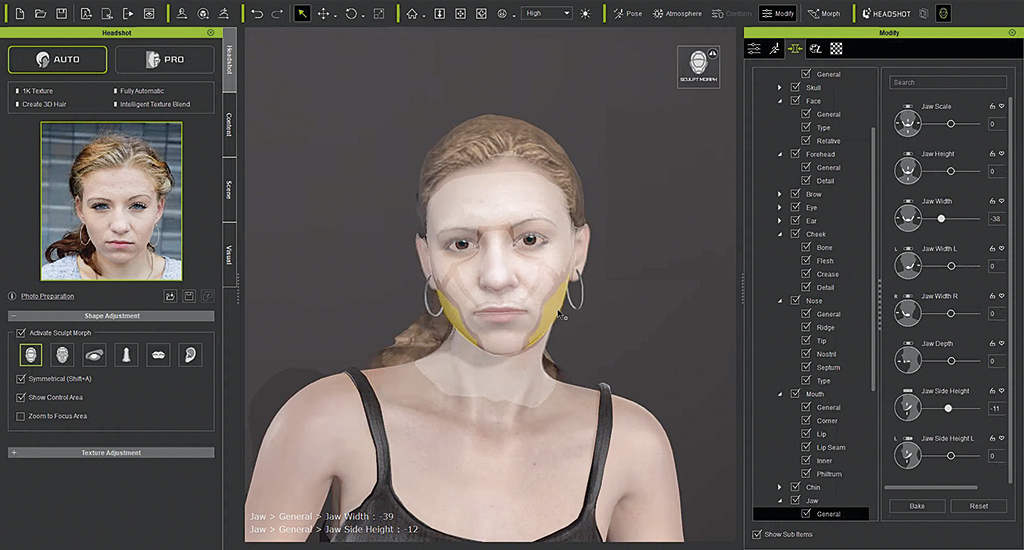The image size is (1024, 550).
Task: Collapse the Nose tree node
Action: click(x=780, y=301)
